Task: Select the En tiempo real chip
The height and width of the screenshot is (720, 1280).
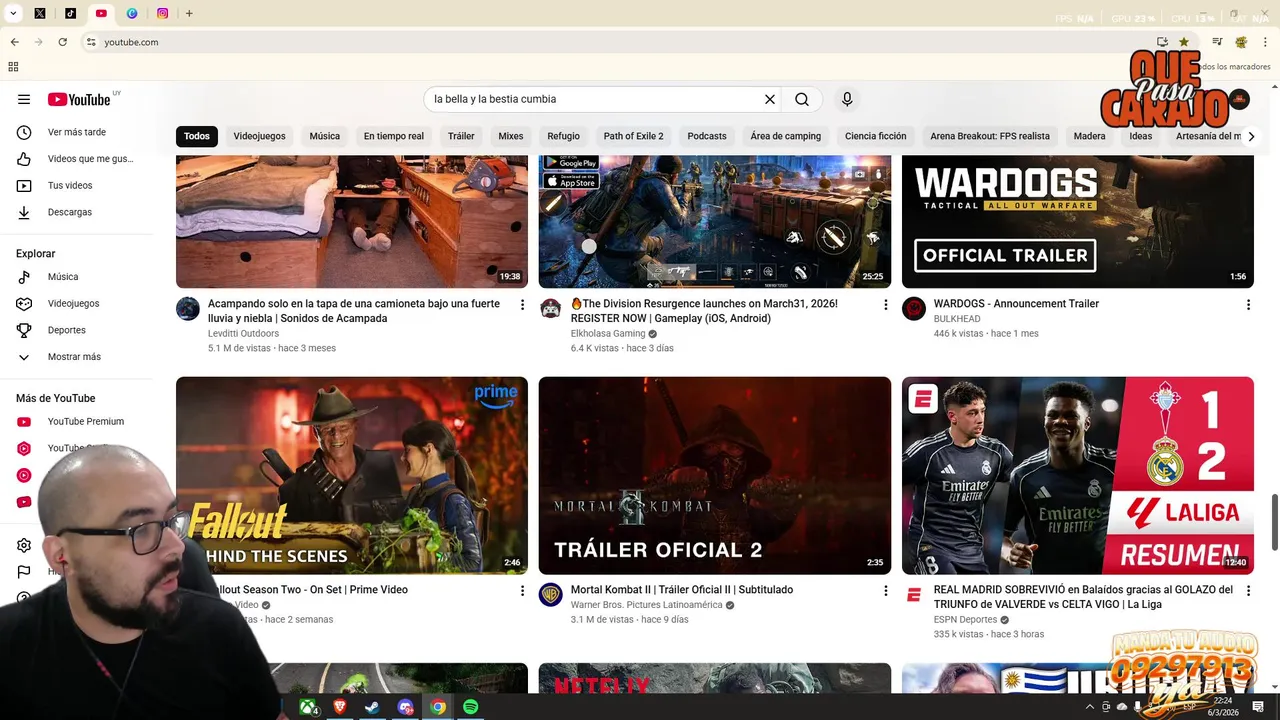Action: tap(393, 136)
